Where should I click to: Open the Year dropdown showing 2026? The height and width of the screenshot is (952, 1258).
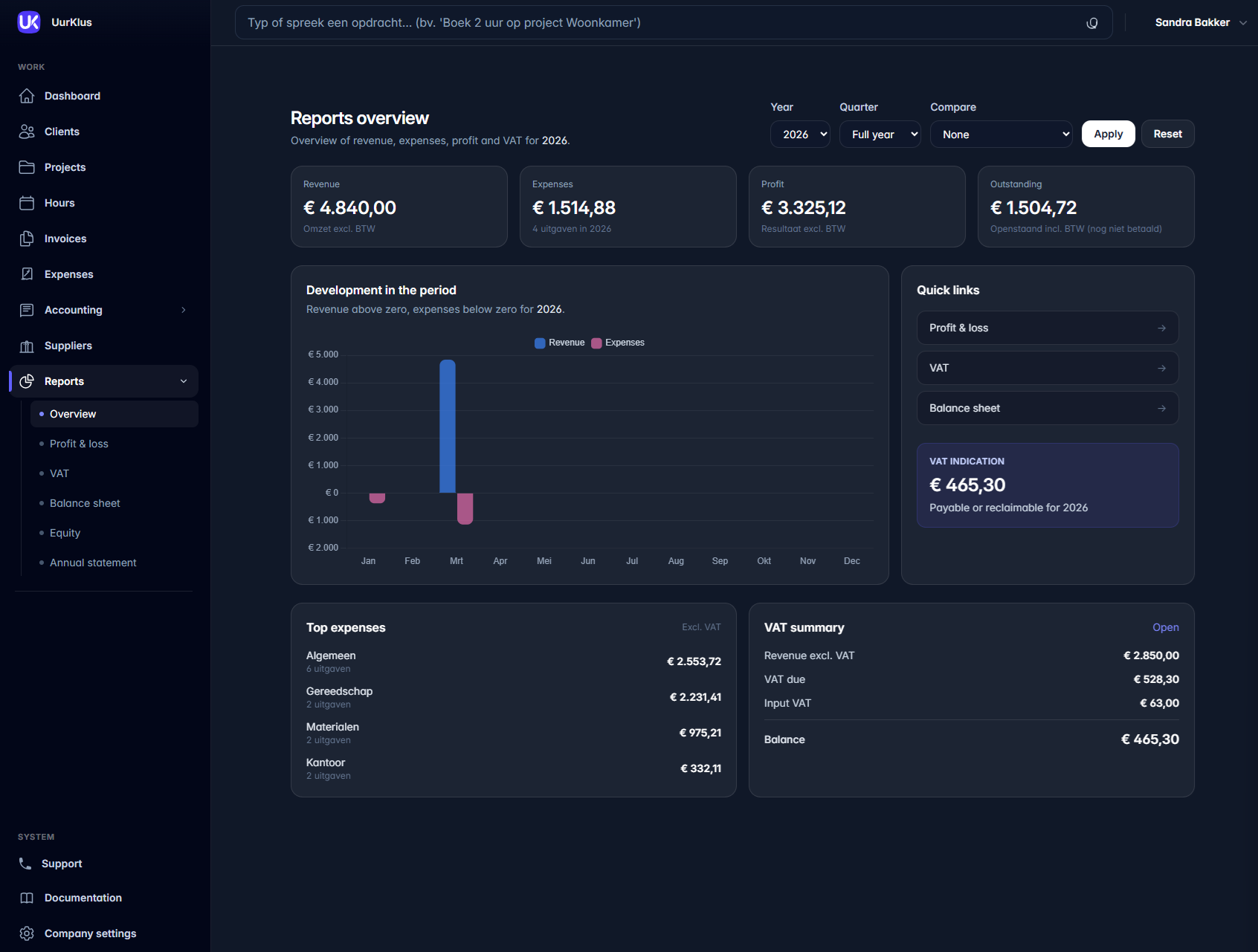(800, 135)
